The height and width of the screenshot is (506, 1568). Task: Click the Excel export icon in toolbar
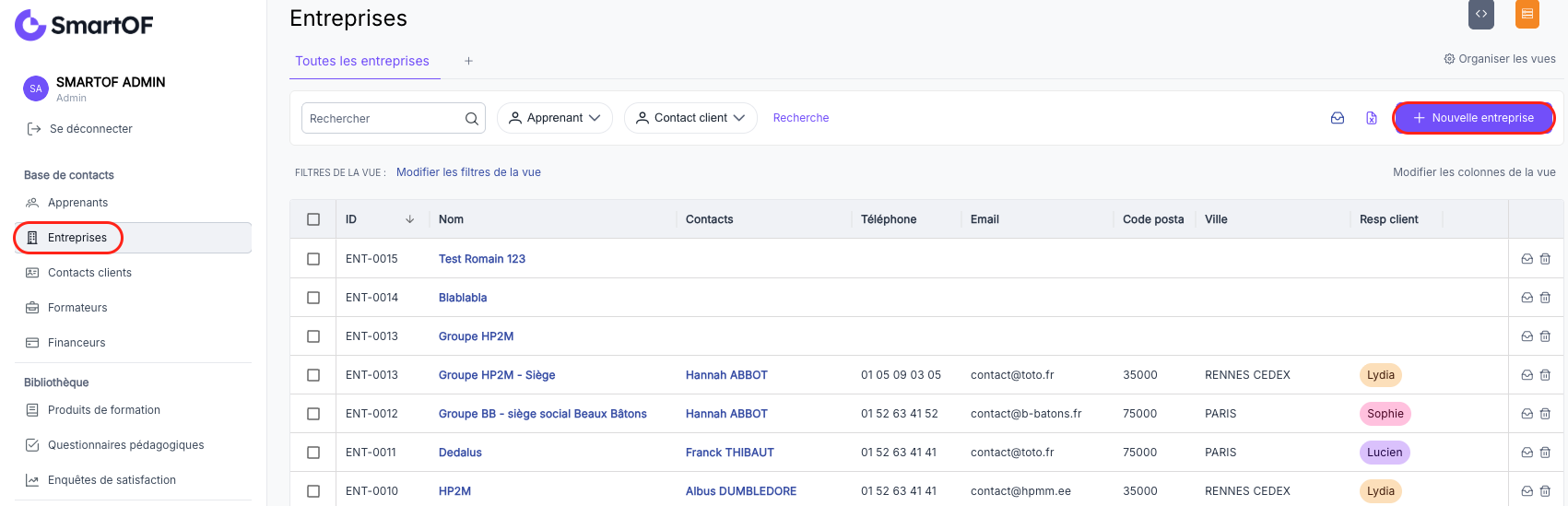click(x=1372, y=118)
